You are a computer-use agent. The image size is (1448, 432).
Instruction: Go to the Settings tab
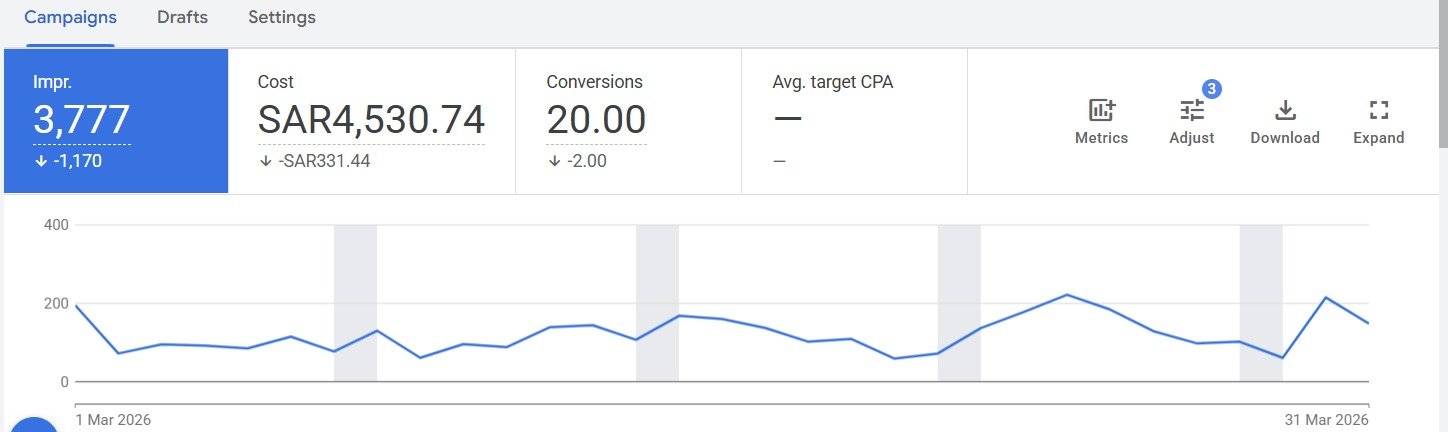[x=282, y=18]
